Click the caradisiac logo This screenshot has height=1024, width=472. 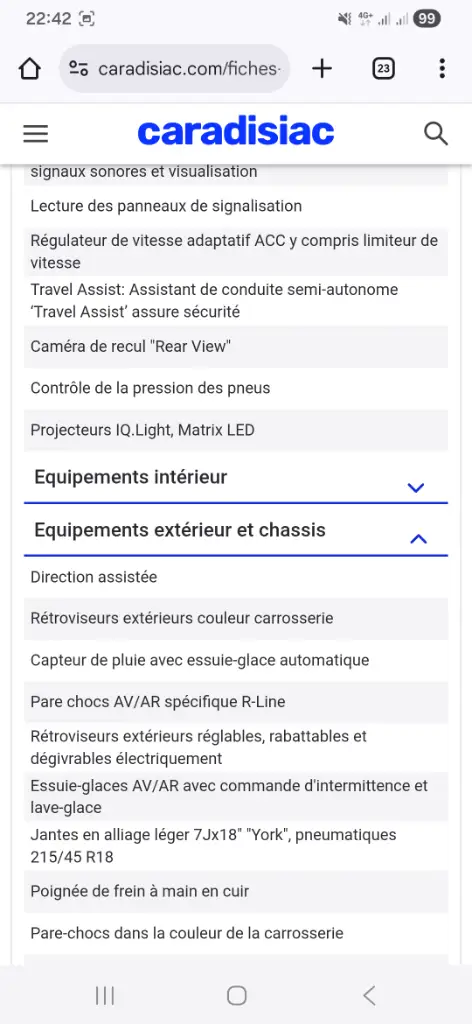[x=236, y=133]
